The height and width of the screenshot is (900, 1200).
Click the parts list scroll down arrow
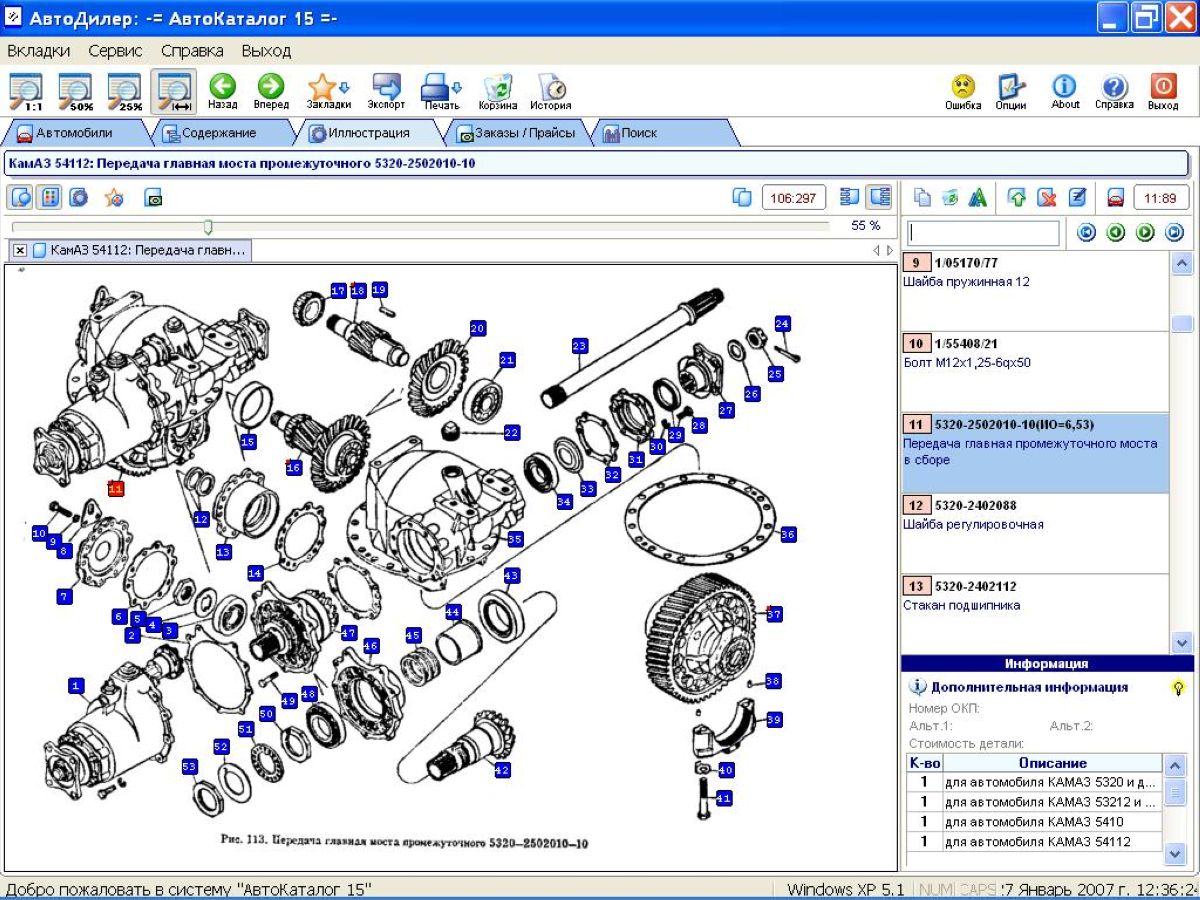pos(1181,643)
